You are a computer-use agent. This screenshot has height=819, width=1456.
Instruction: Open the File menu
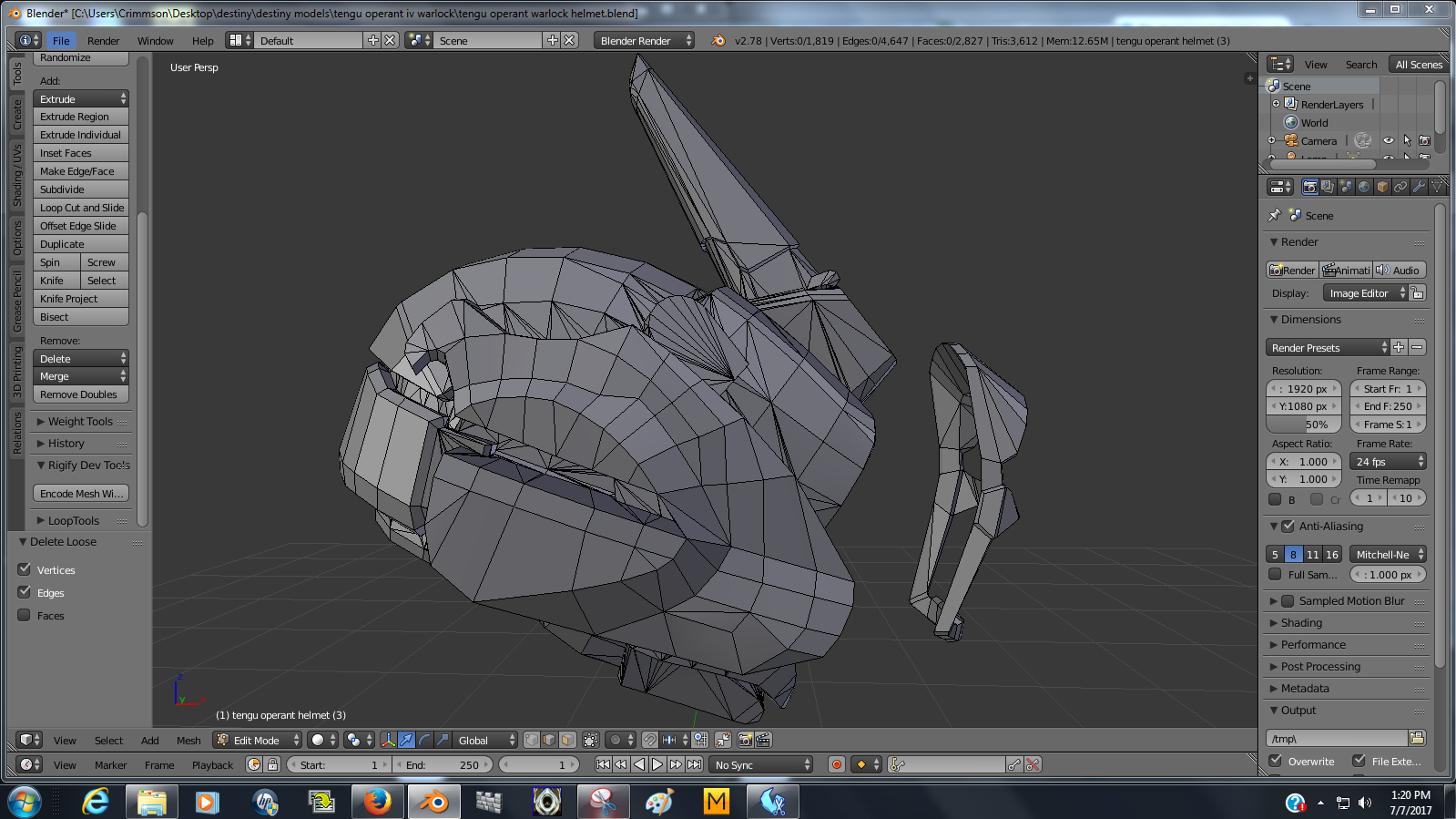tap(61, 40)
